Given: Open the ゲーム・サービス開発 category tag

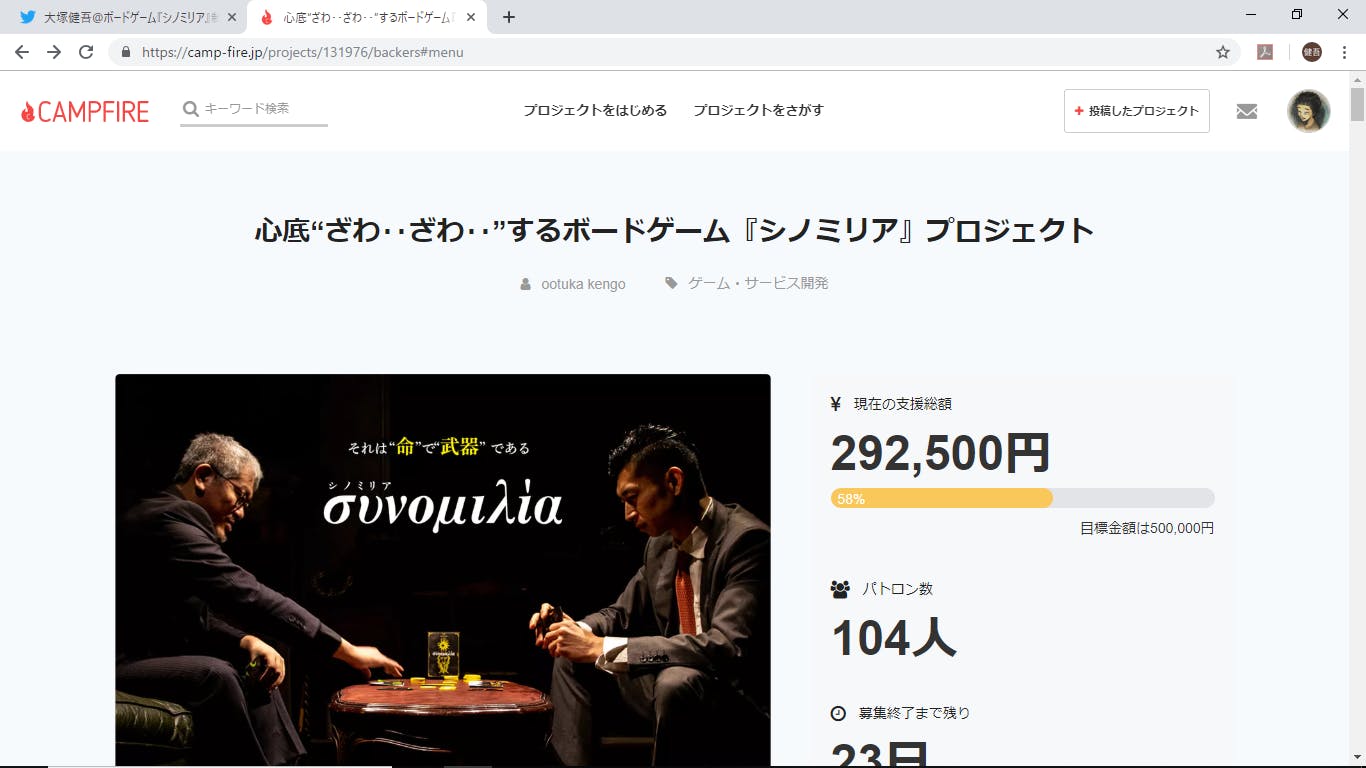Looking at the screenshot, I should [758, 283].
